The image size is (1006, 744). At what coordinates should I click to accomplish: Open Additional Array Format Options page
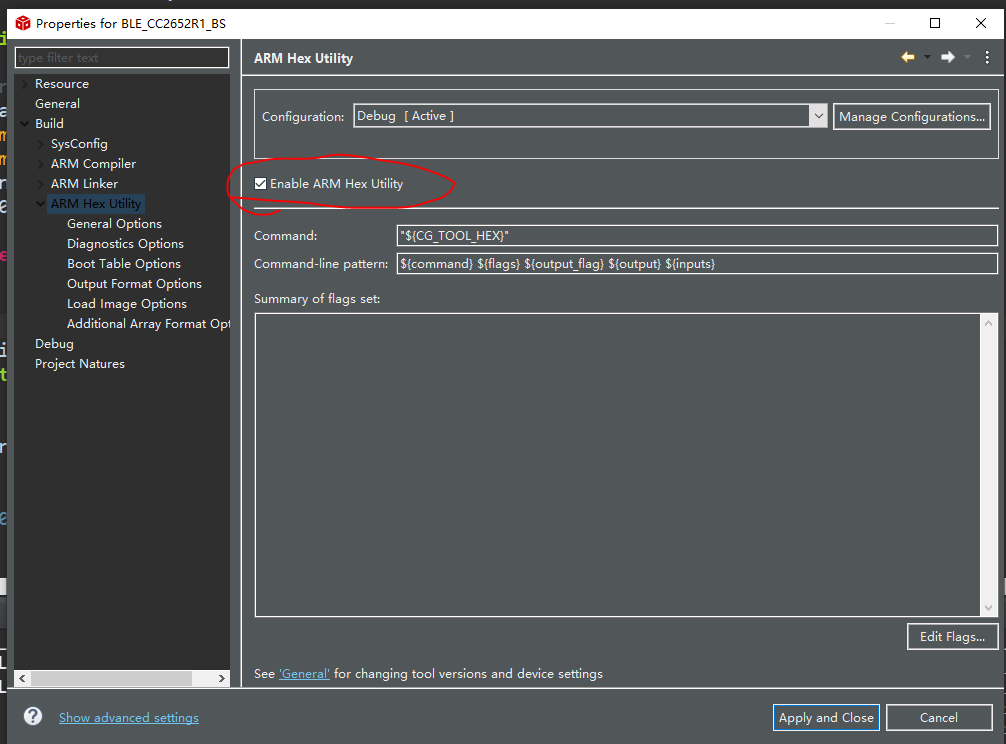click(148, 324)
